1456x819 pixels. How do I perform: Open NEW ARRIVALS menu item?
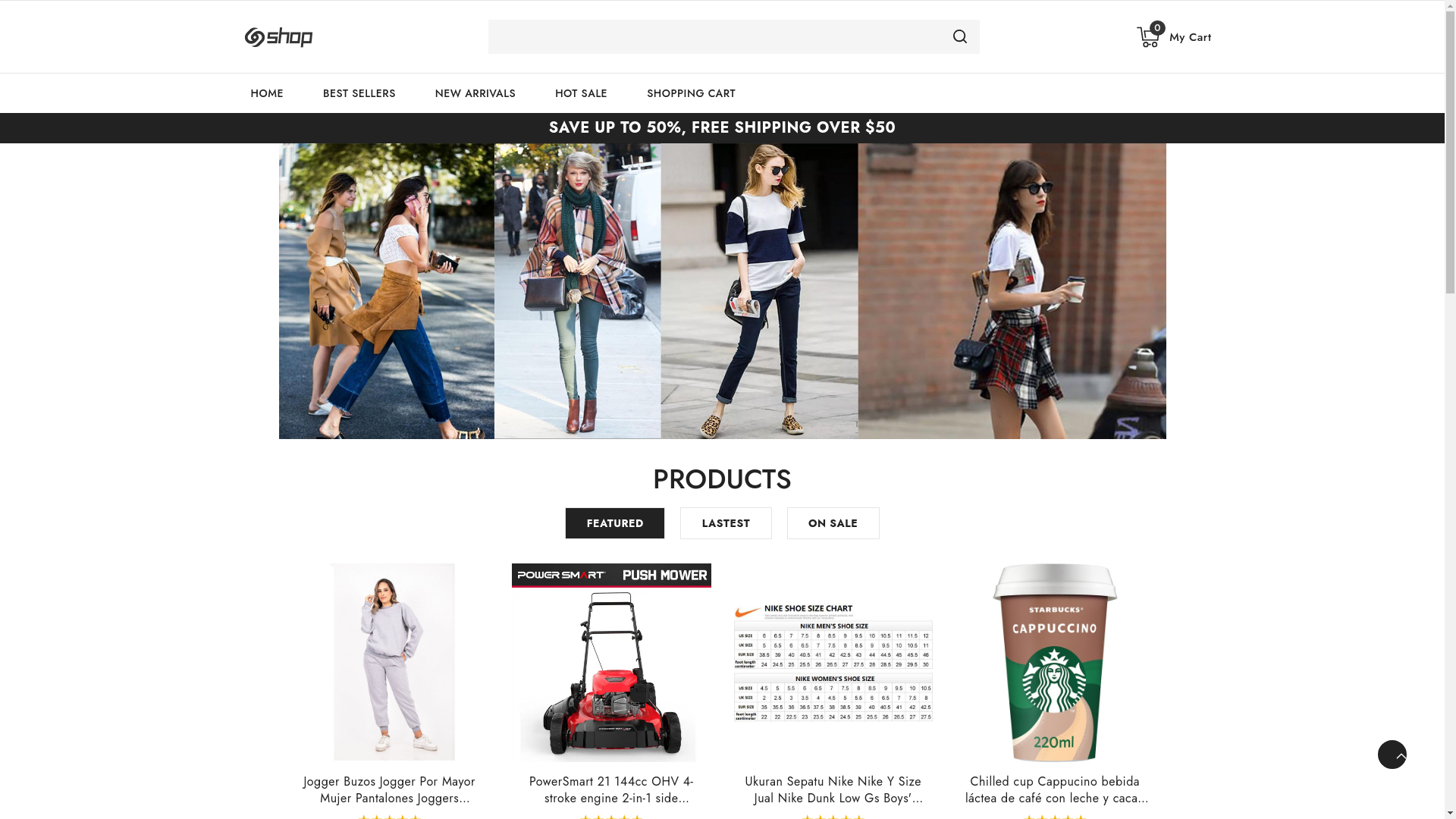coord(475,93)
